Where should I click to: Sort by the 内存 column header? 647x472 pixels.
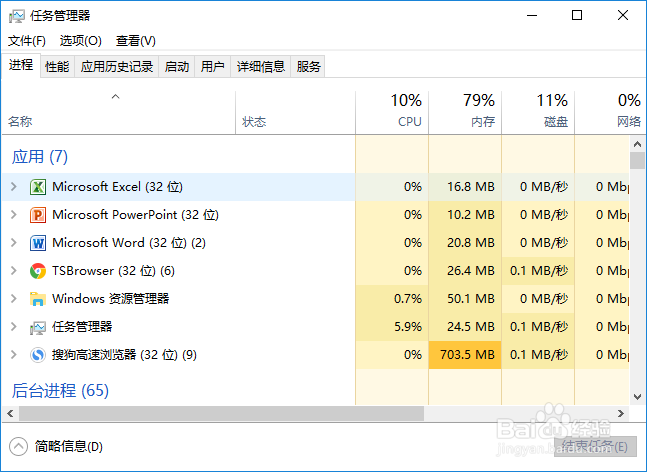pyautogui.click(x=465, y=112)
